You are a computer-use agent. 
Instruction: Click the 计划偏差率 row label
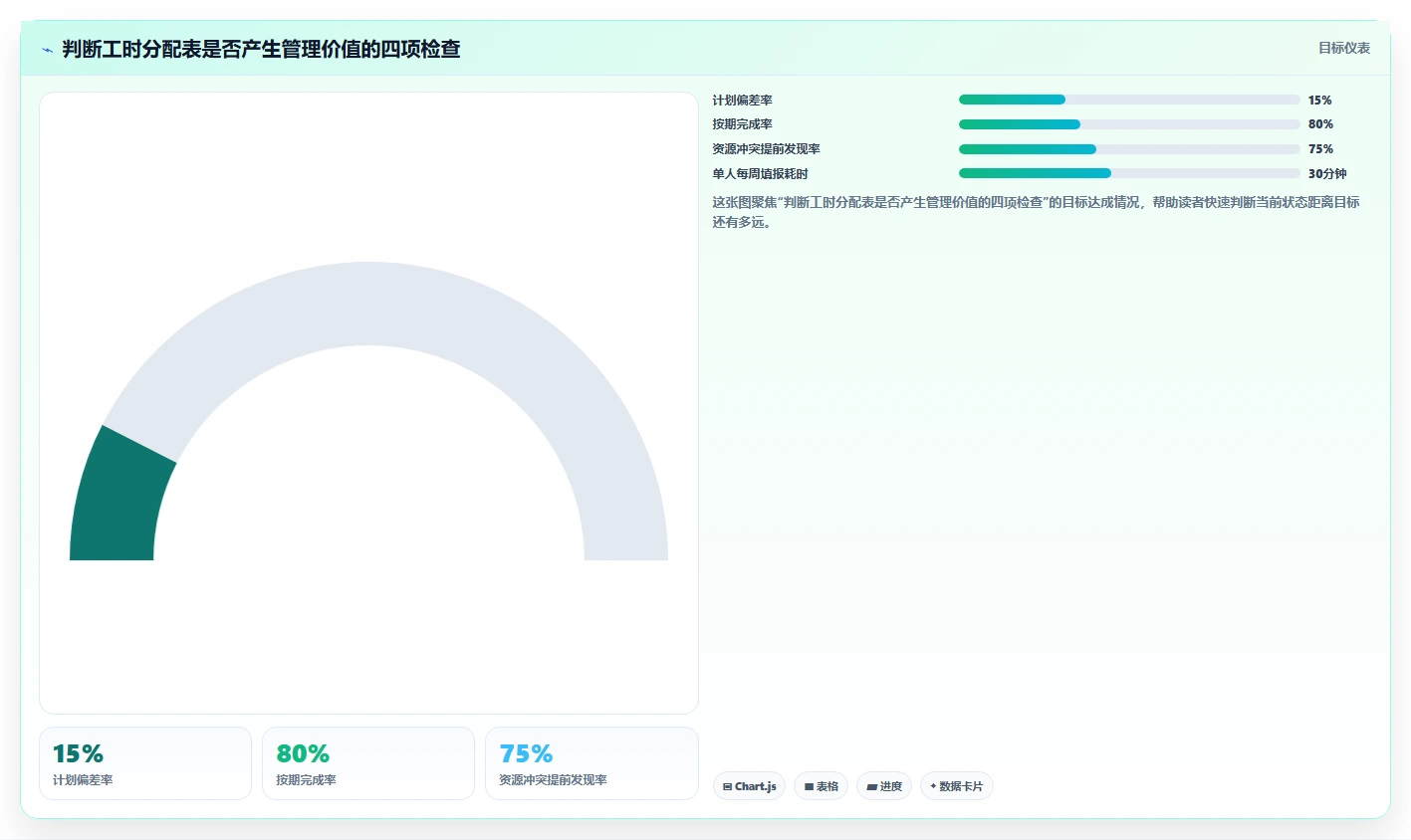(x=742, y=101)
